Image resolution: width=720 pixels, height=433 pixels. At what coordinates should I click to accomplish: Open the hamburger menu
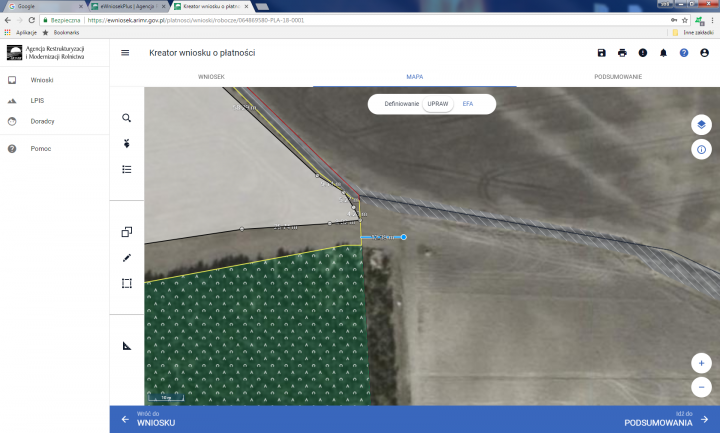pyautogui.click(x=125, y=53)
